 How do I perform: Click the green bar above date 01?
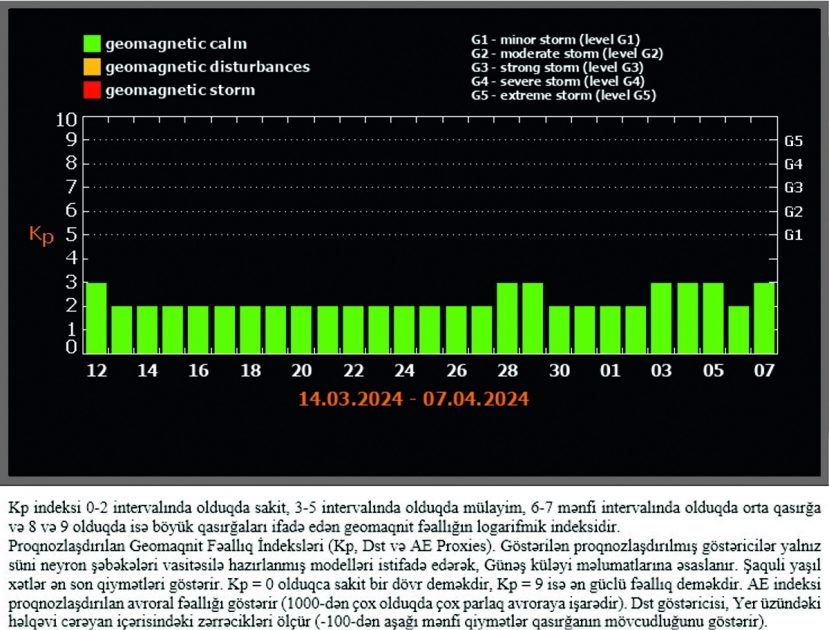pos(611,330)
